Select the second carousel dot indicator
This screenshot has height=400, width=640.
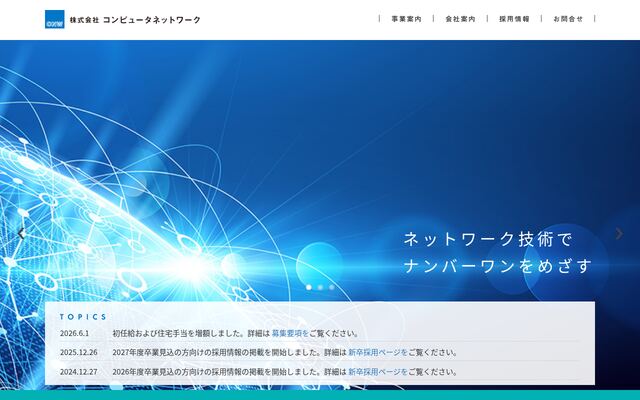point(320,287)
